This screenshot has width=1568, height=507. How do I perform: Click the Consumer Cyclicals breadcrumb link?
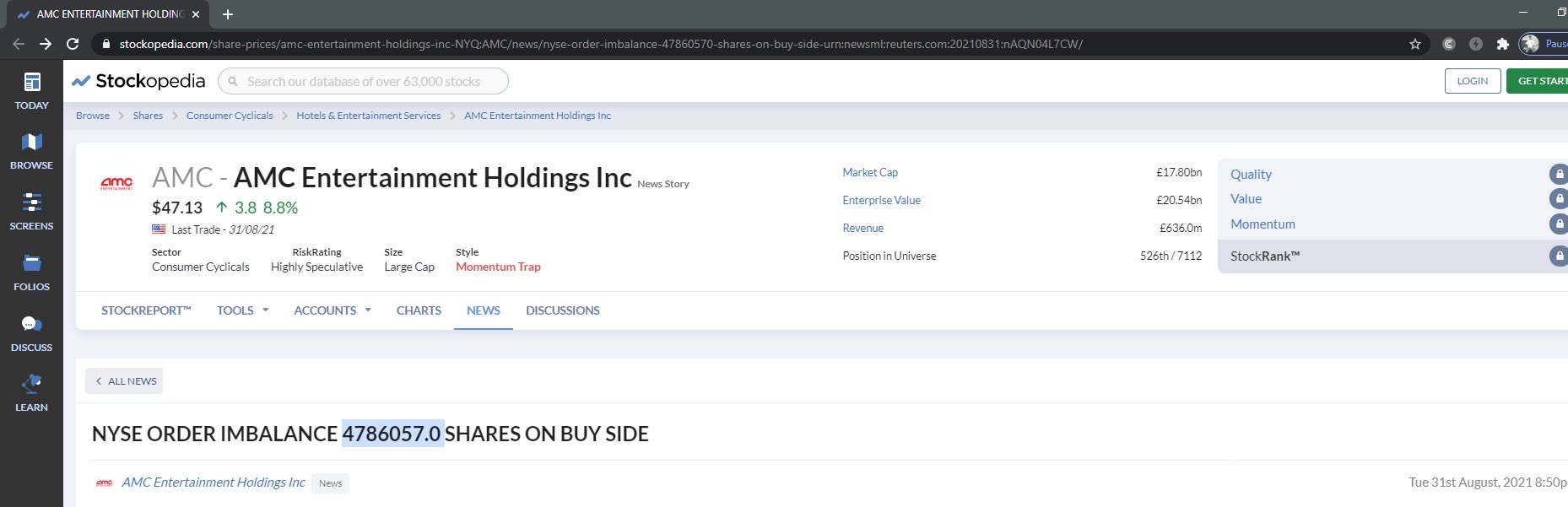[x=230, y=116]
